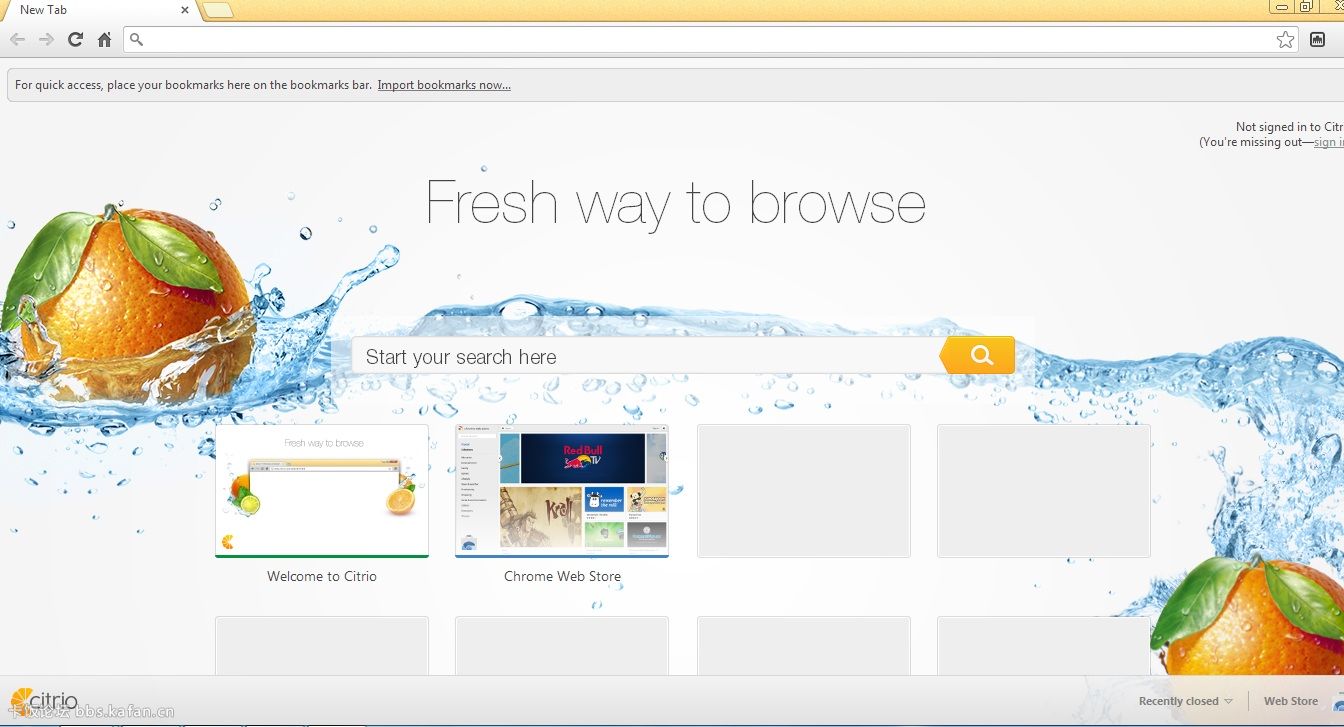Open the Chrome Web Store thumbnail
The width and height of the screenshot is (1344, 727).
pyautogui.click(x=562, y=490)
